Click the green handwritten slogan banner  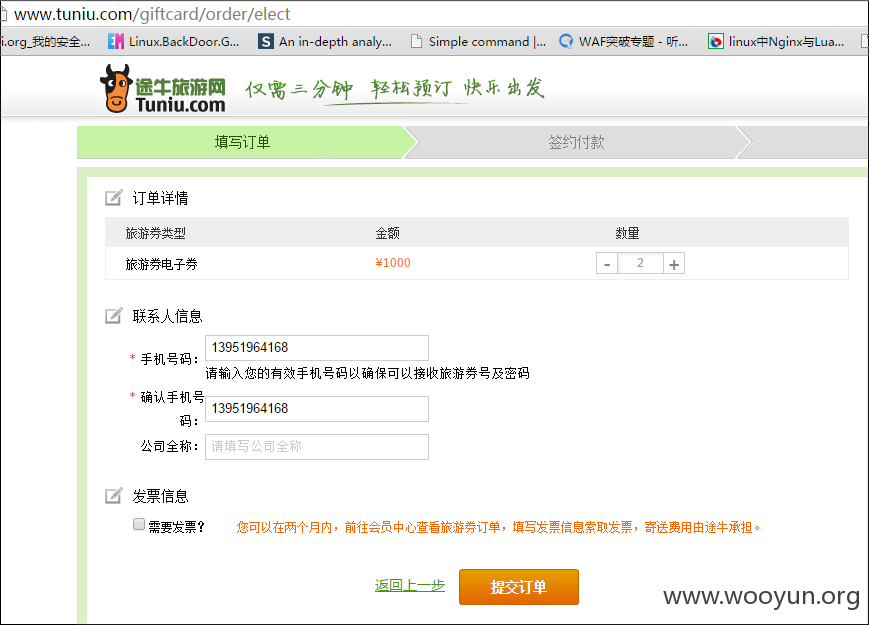pos(395,89)
